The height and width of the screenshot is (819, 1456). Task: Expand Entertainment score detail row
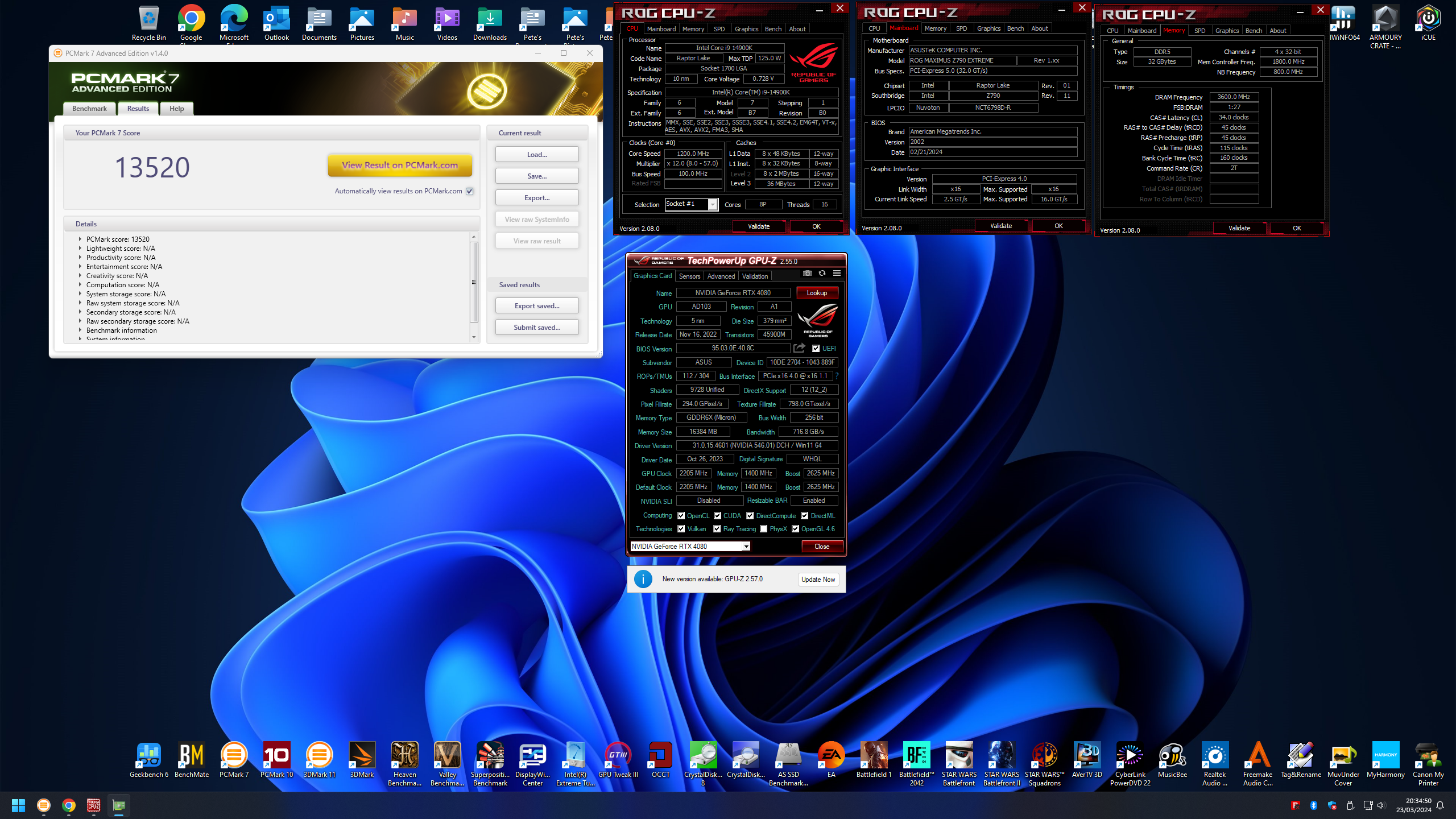(80, 267)
